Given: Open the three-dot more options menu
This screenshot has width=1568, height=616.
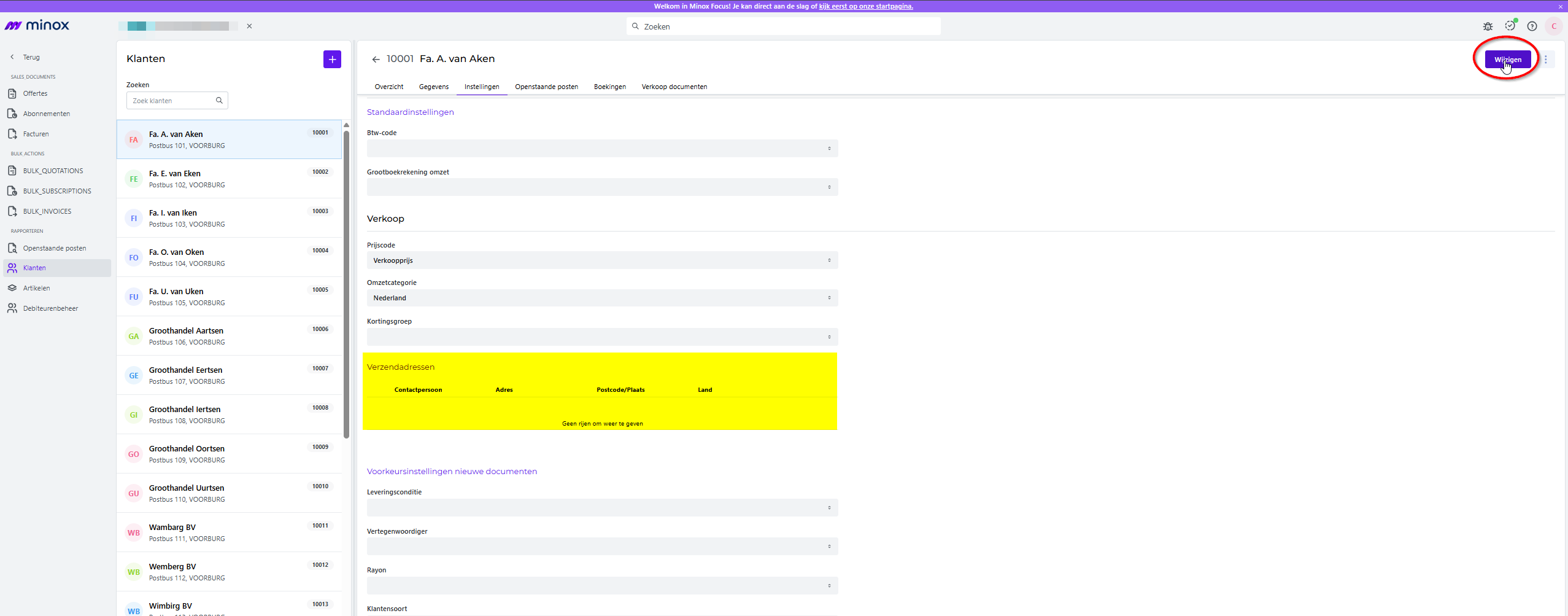Looking at the screenshot, I should 1546,60.
